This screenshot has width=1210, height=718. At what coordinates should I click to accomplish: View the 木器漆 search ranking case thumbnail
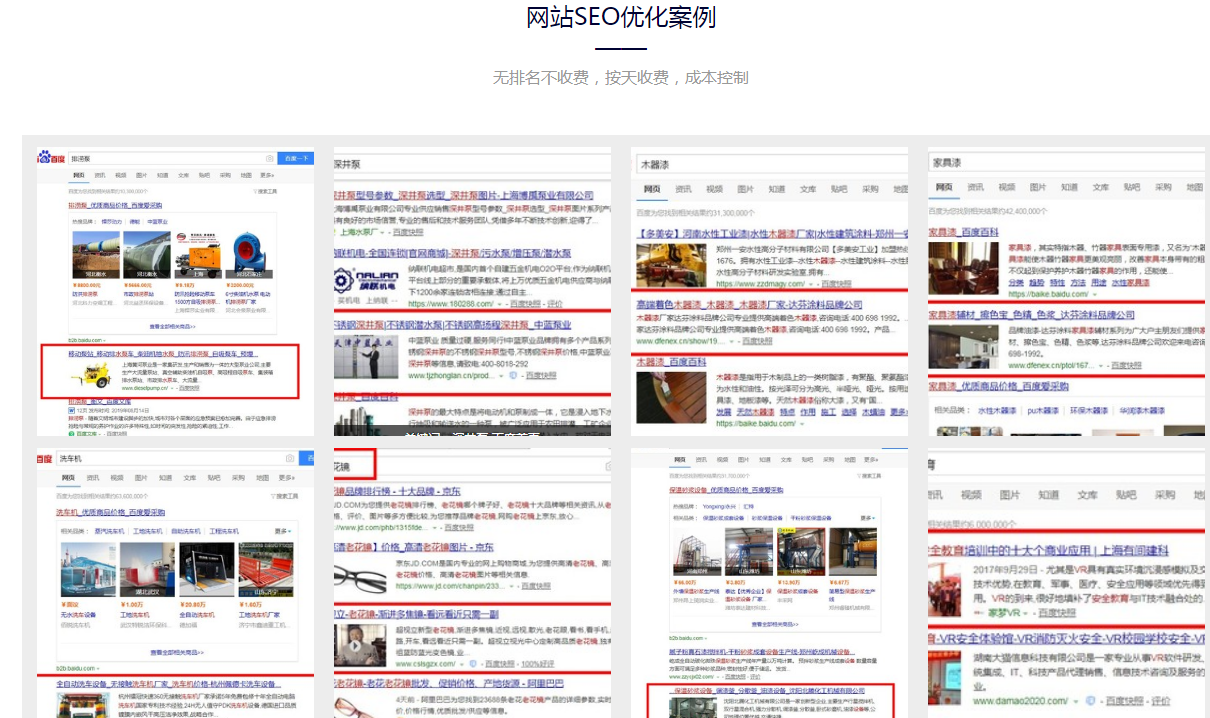[x=770, y=292]
